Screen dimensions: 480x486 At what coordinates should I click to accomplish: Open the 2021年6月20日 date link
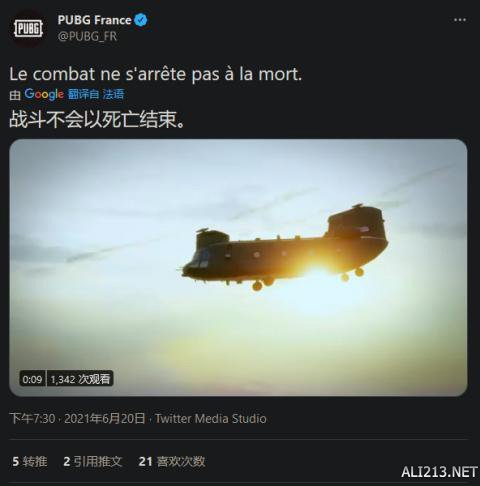point(105,418)
